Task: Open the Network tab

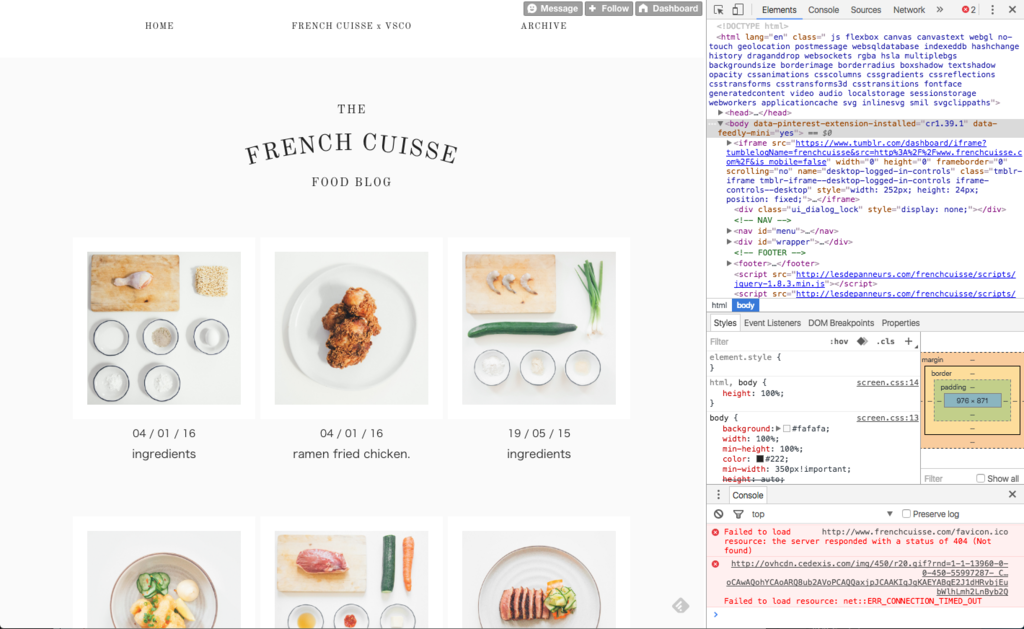Action: coord(908,10)
